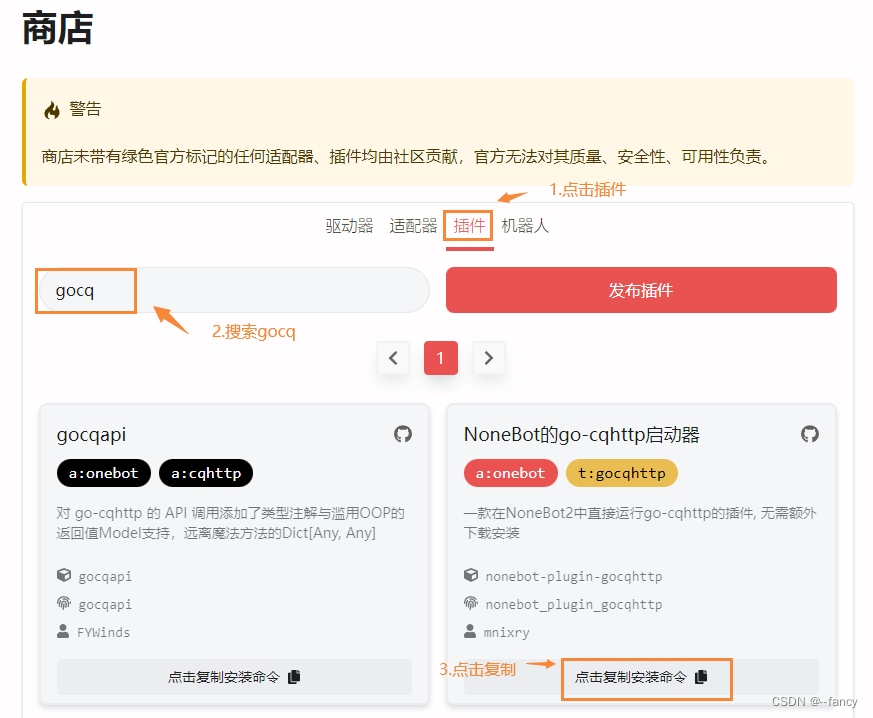Click the flame icon in the 警告 banner
The image size is (873, 718).
pos(51,108)
